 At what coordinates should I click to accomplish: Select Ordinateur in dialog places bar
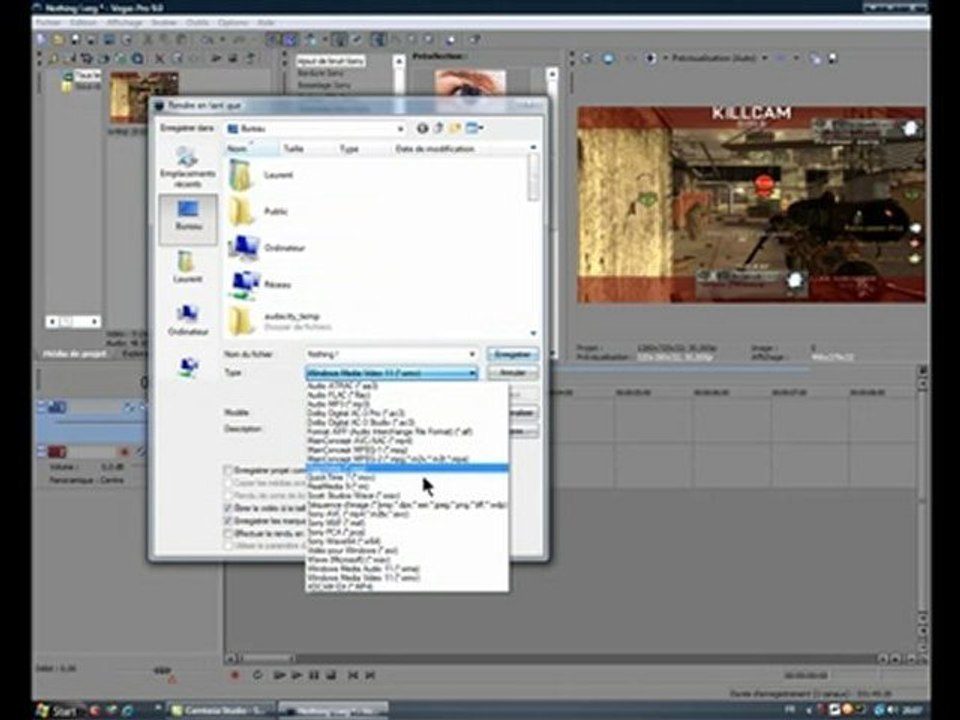tap(187, 320)
